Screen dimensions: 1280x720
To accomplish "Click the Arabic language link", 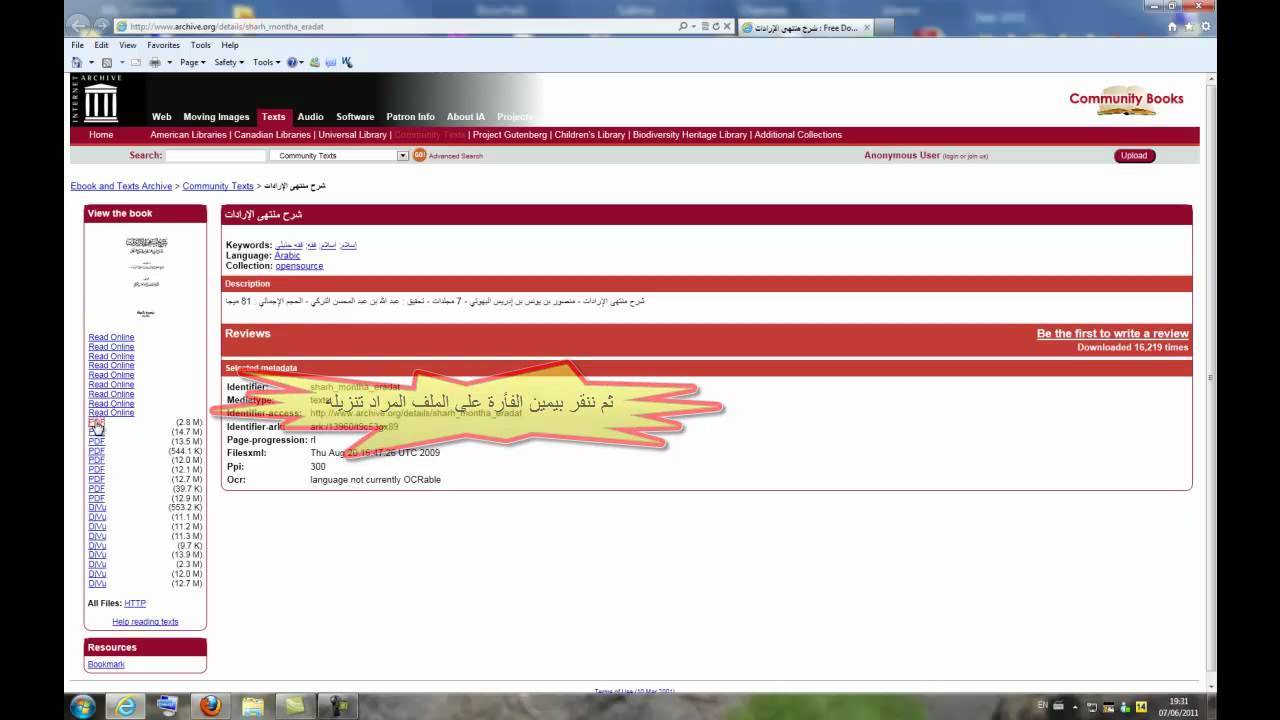I will pyautogui.click(x=287, y=256).
